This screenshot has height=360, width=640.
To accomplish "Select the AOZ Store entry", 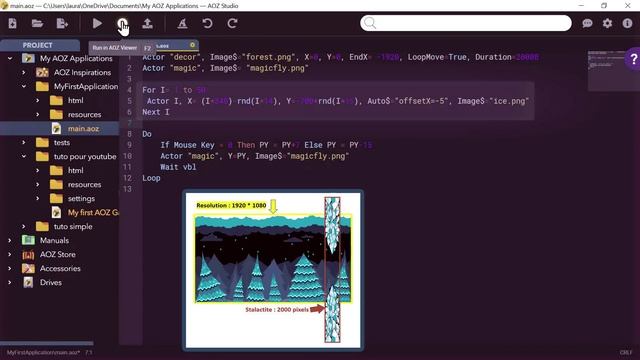I will tap(58, 254).
